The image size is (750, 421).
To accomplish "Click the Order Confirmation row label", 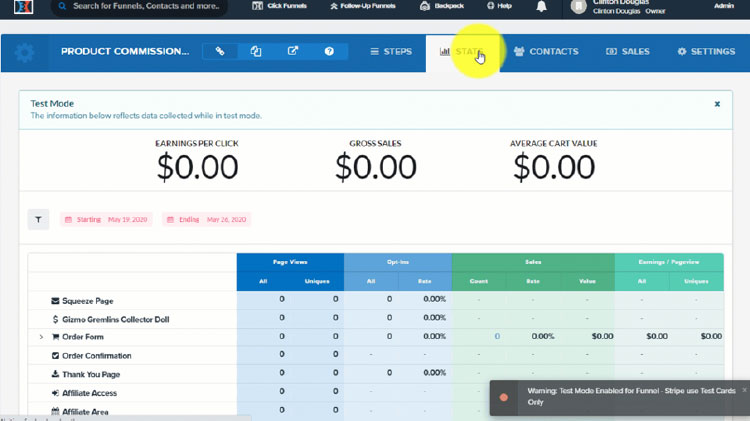I will (97, 355).
